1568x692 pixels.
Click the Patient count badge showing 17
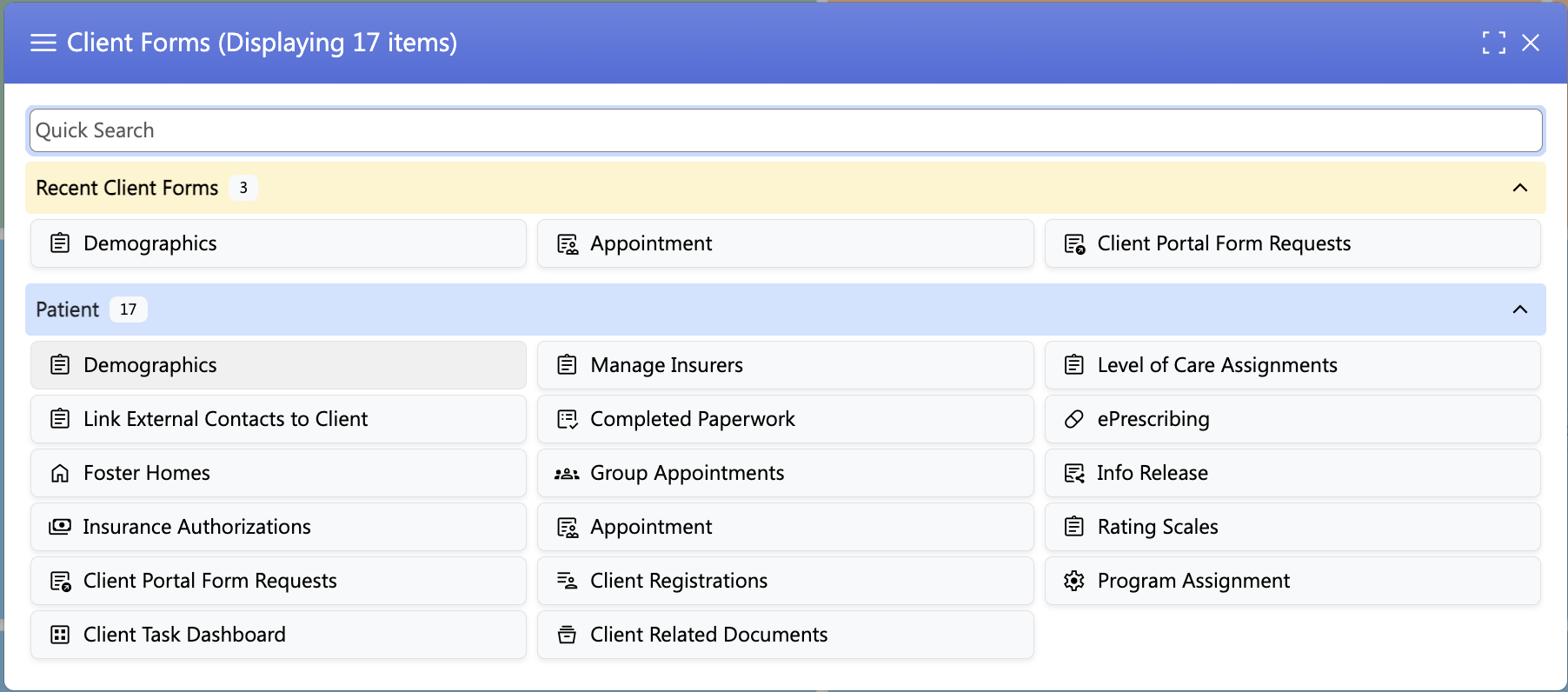129,309
